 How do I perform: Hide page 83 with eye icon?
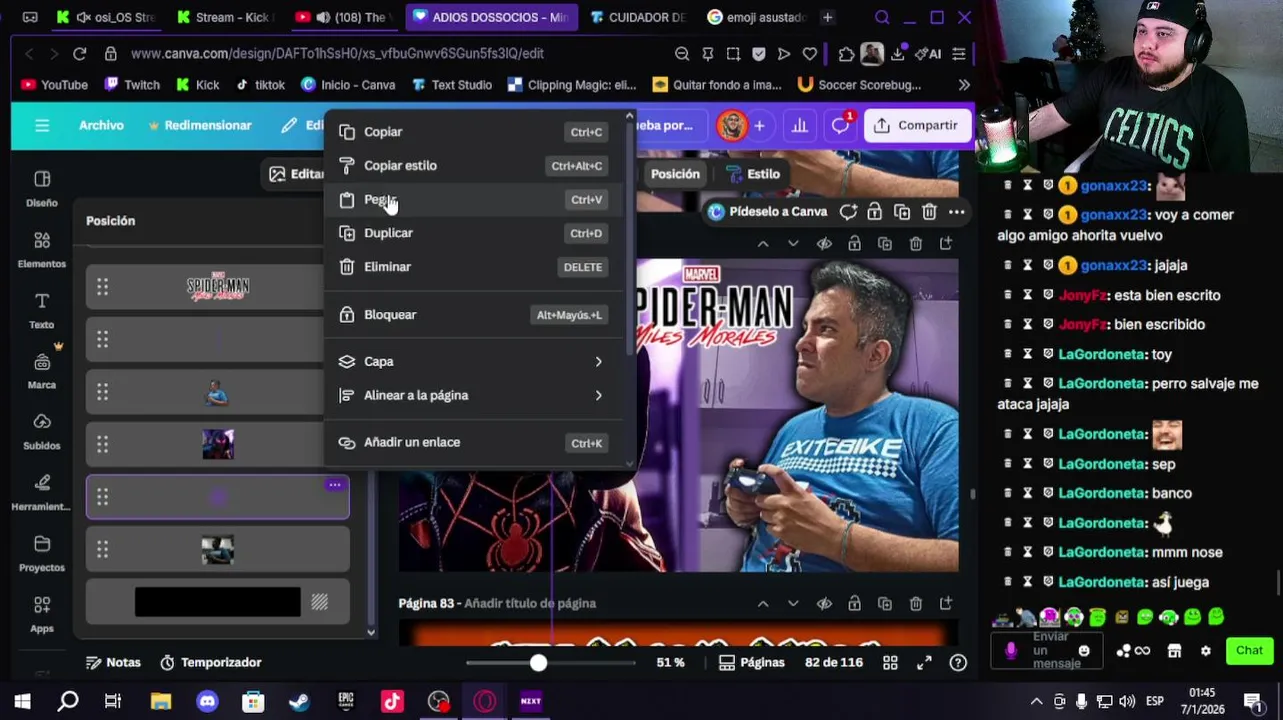tap(824, 604)
